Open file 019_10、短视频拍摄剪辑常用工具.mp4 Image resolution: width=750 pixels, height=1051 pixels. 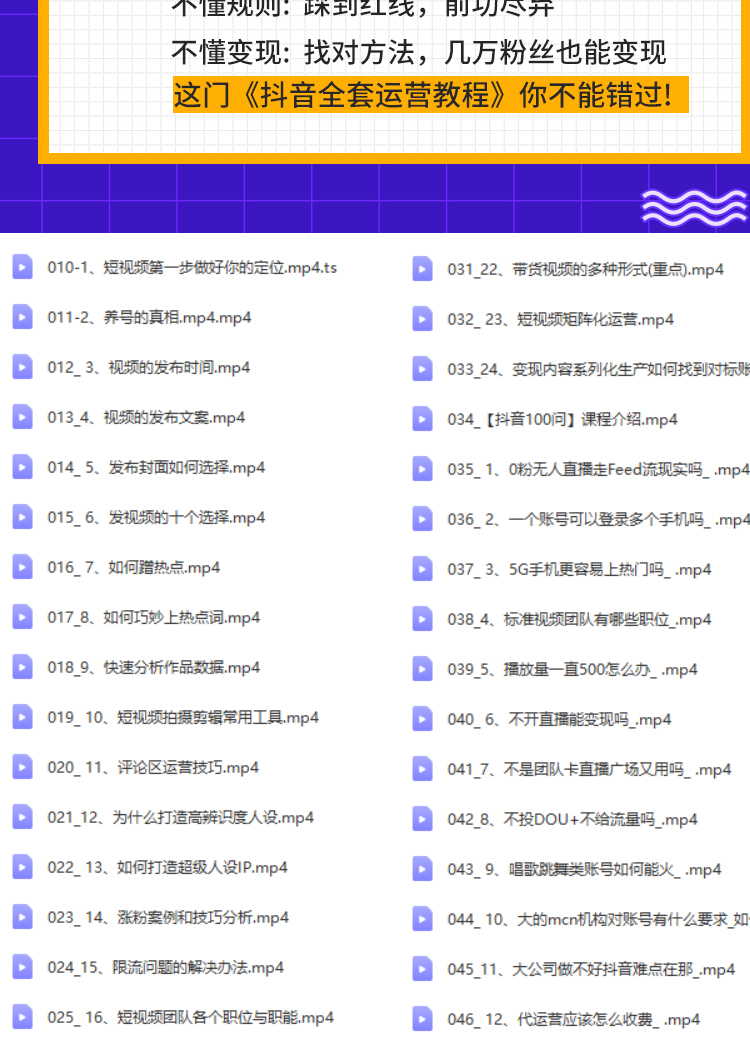click(x=183, y=717)
